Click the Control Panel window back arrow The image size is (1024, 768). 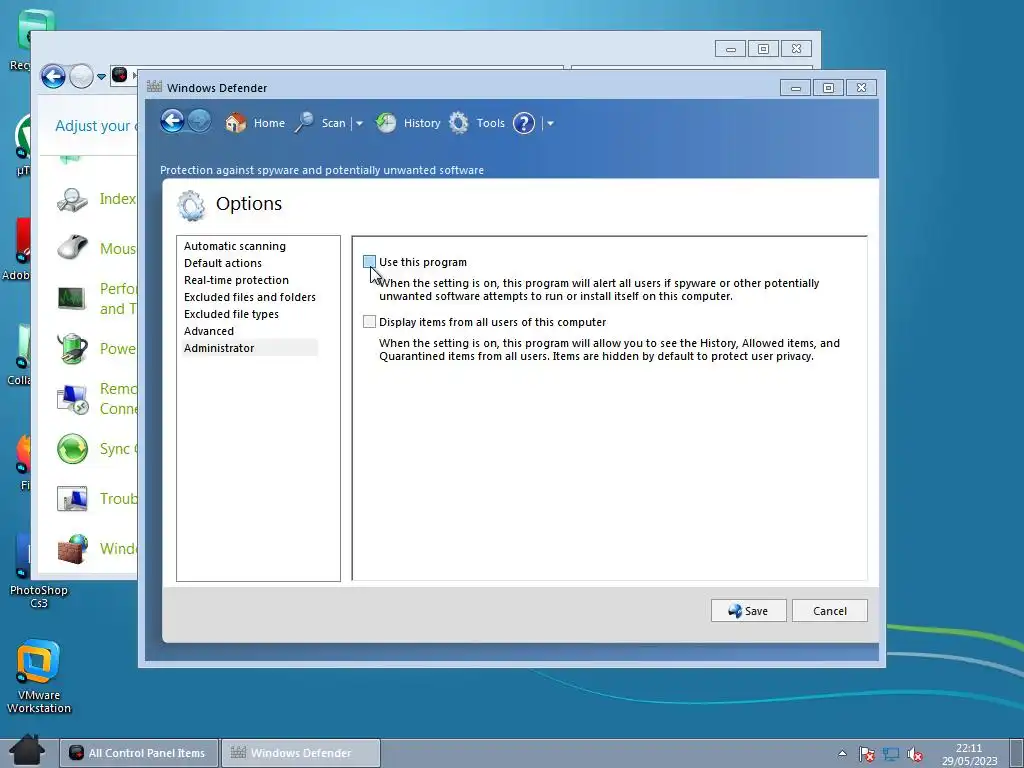coord(53,76)
